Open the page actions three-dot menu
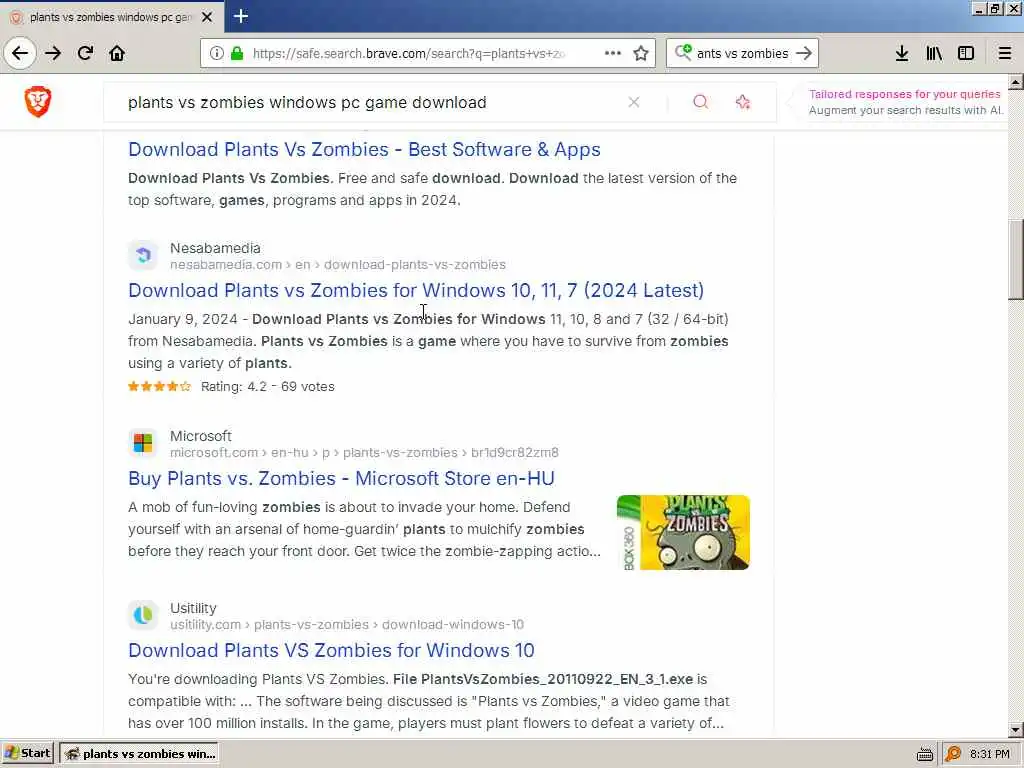Screen dimensions: 1024x768 point(613,53)
